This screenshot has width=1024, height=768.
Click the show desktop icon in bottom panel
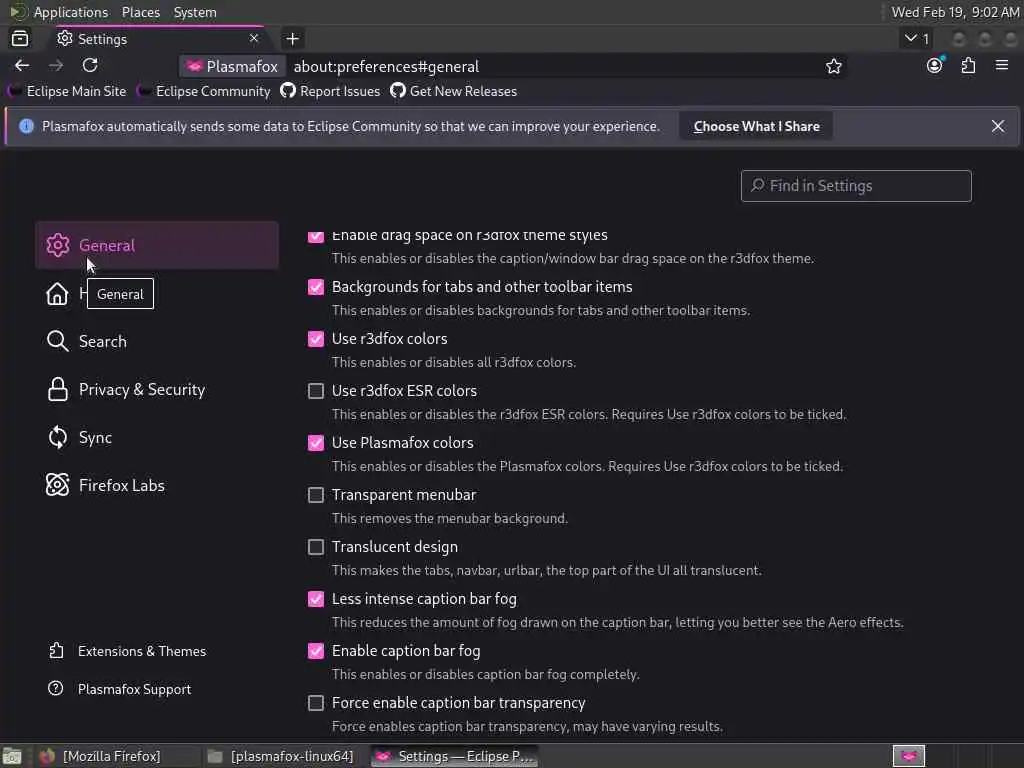click(x=12, y=757)
